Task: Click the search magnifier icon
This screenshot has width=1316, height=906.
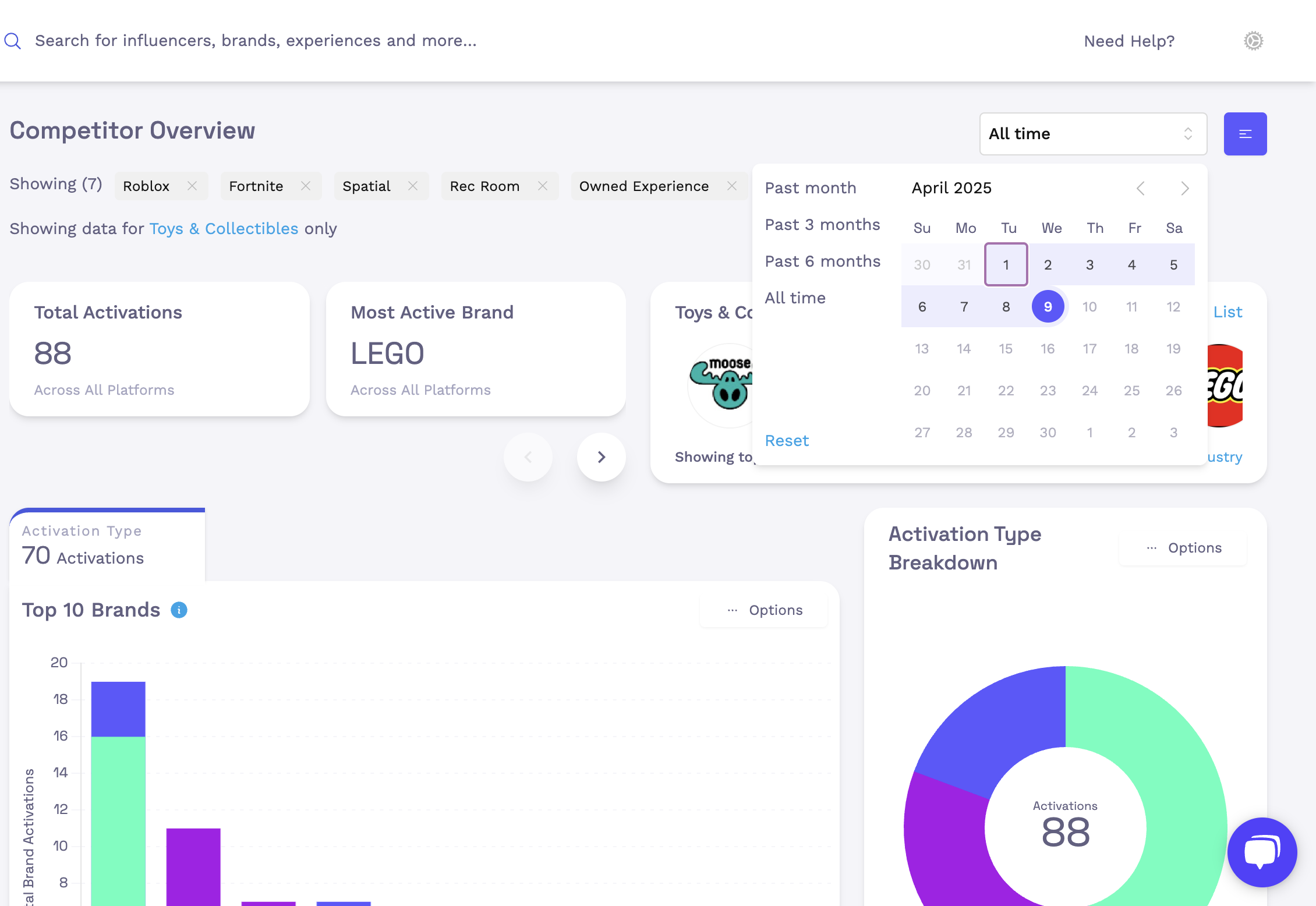Action: point(12,41)
